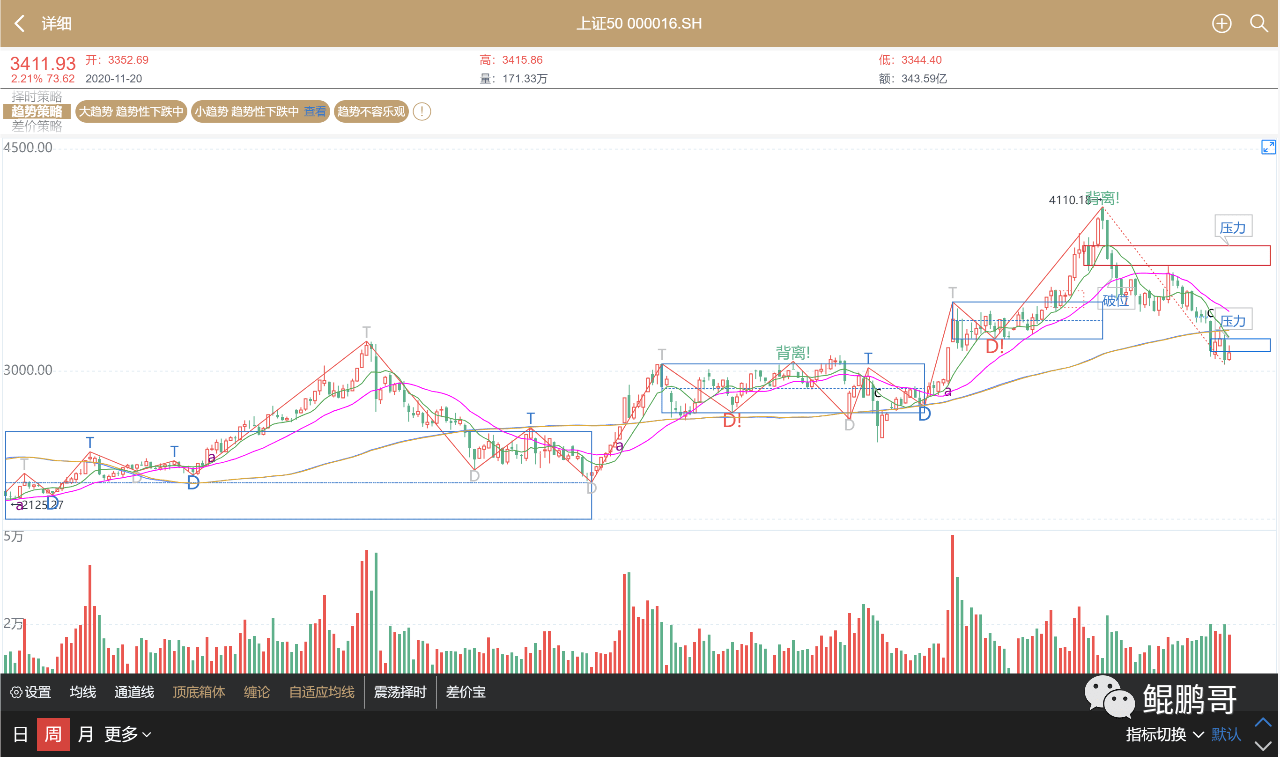Toggle the 缠论 overlay

coord(257,692)
